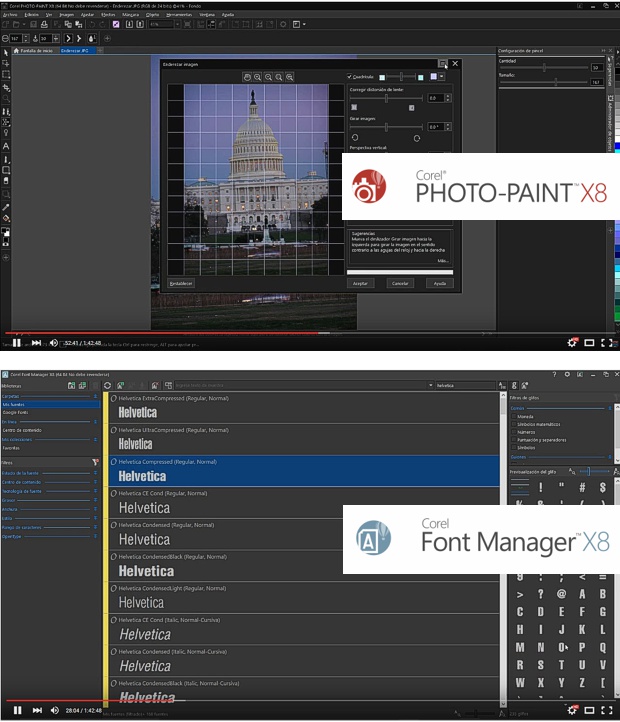Click the print icon in PHOTO-PAINT toolbar

click(x=44, y=24)
